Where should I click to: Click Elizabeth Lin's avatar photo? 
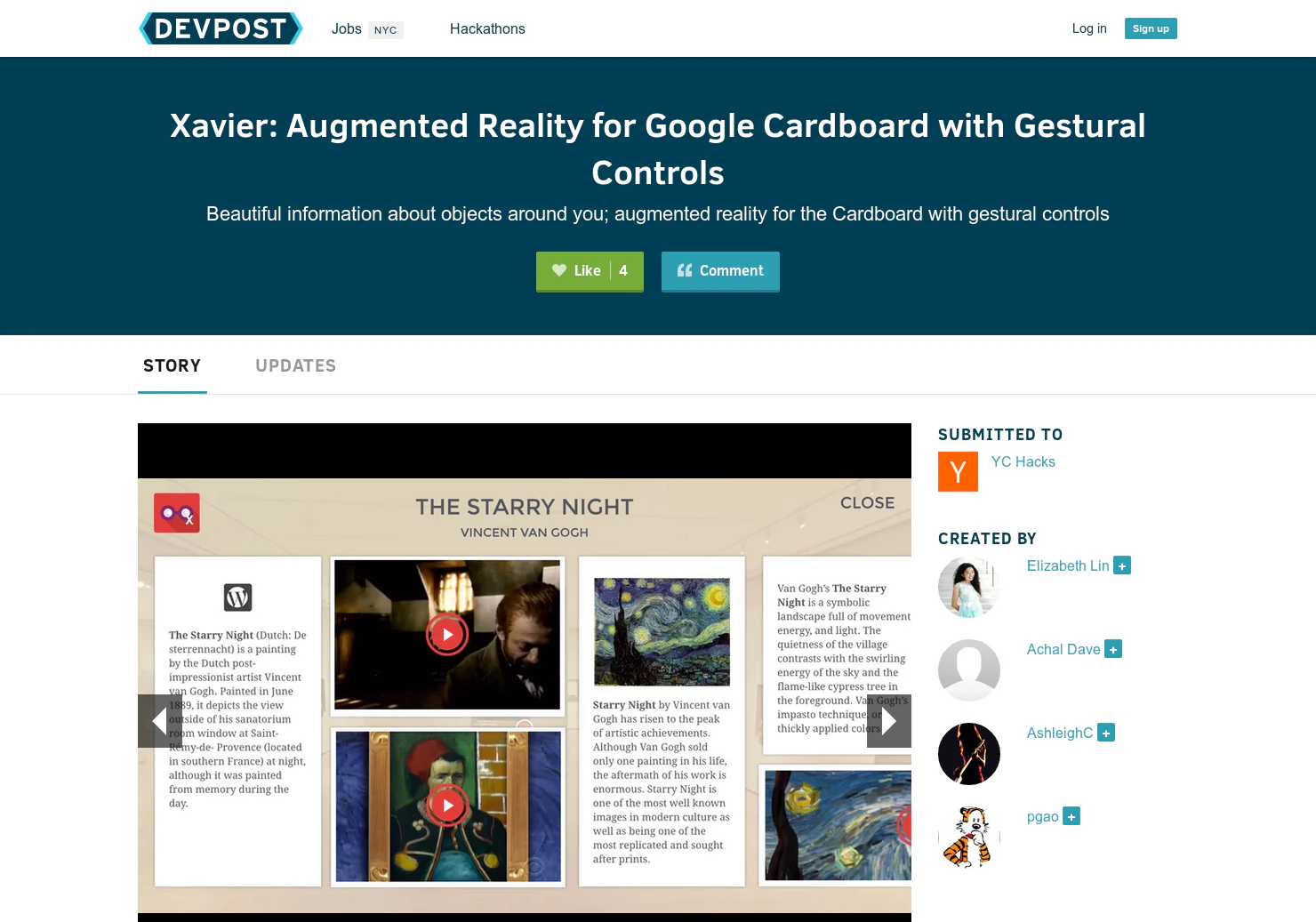pos(969,587)
